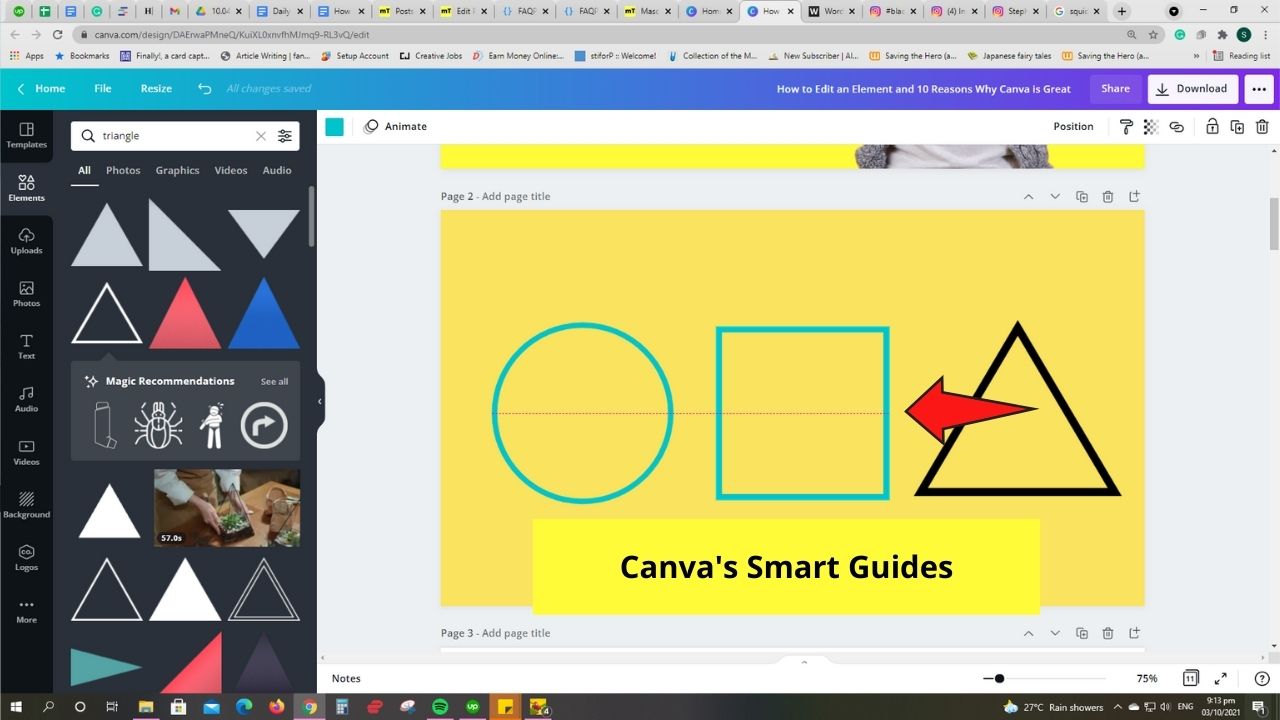
Task: Open the Uploads sidebar panel
Action: click(x=26, y=241)
